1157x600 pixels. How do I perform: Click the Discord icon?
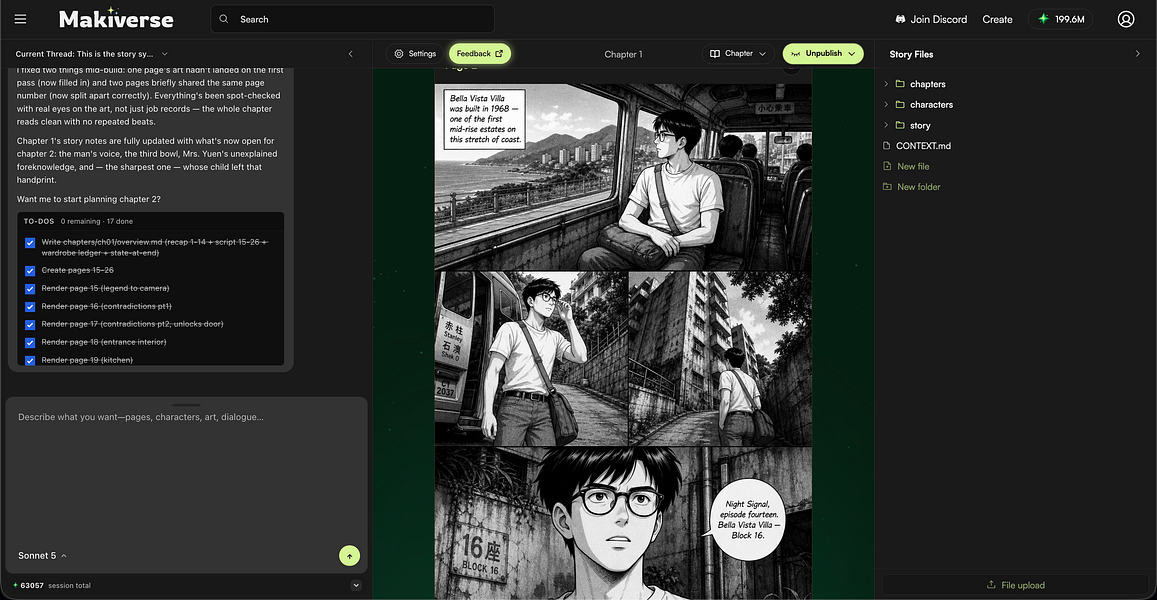900,19
